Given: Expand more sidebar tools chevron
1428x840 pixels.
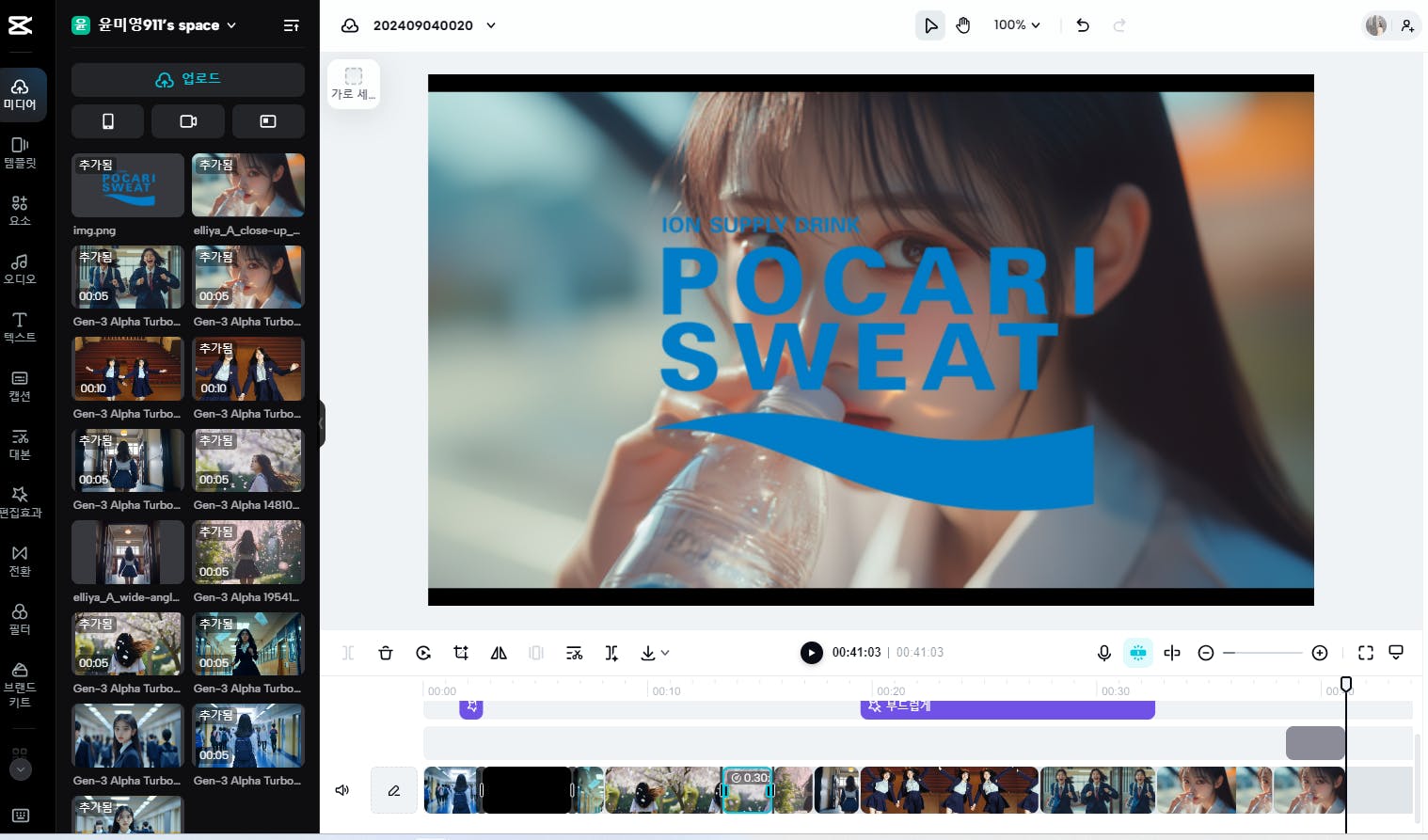Looking at the screenshot, I should tap(20, 769).
